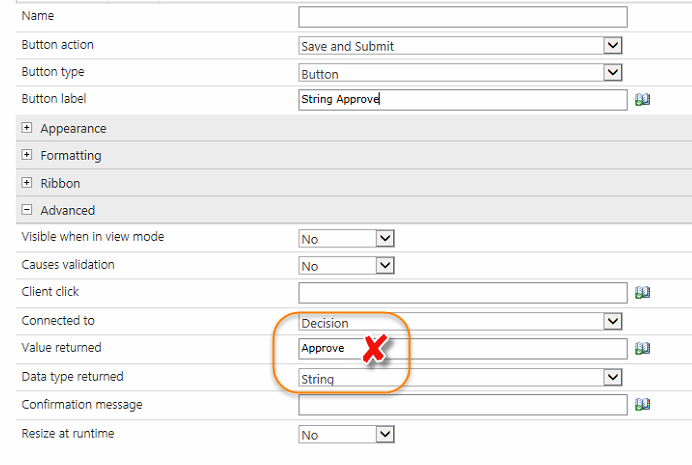
Task: Open the Button action dropdown
Action: click(613, 46)
